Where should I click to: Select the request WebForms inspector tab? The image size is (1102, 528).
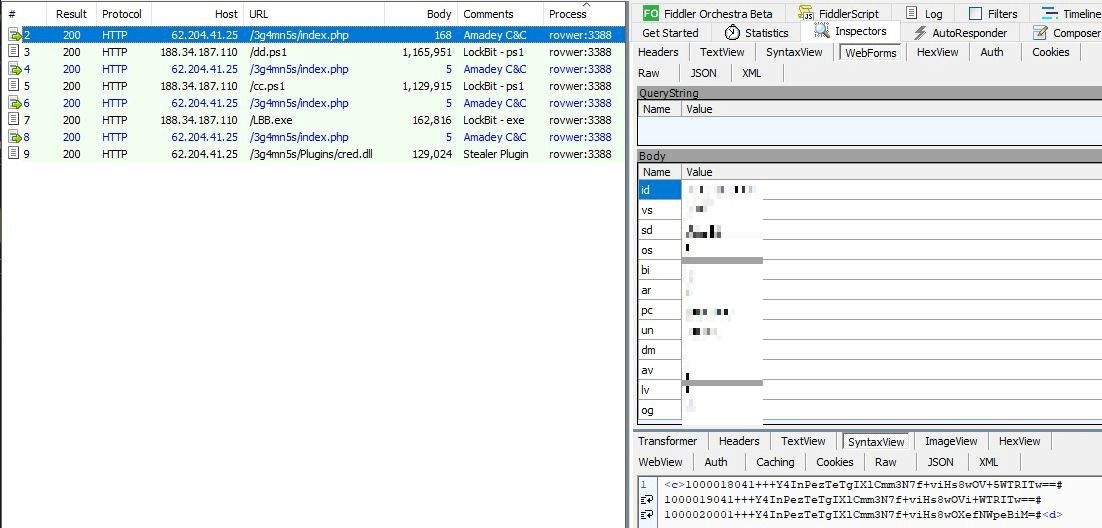[x=871, y=53]
